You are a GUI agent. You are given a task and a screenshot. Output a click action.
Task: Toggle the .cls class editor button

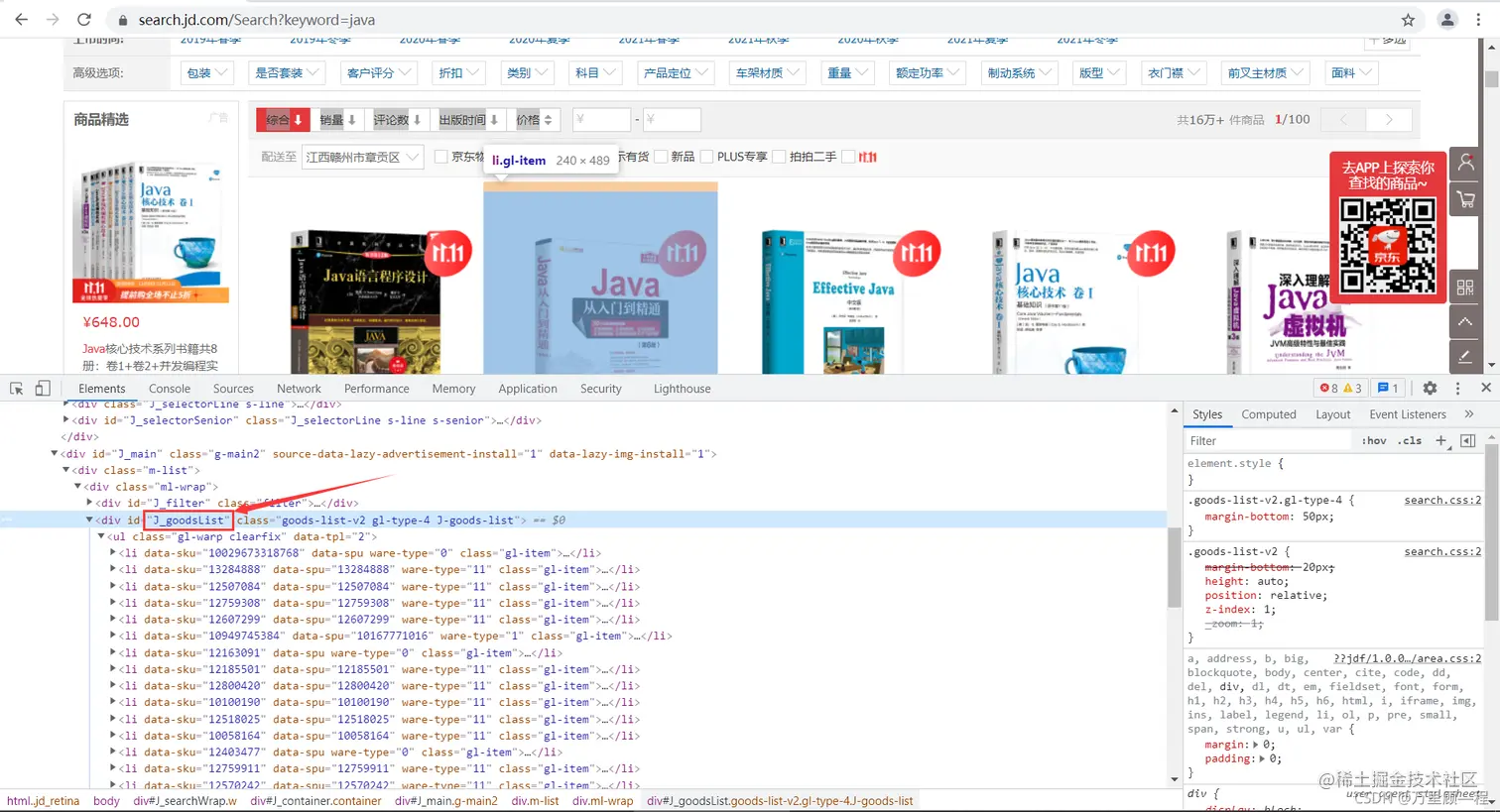click(x=1410, y=440)
